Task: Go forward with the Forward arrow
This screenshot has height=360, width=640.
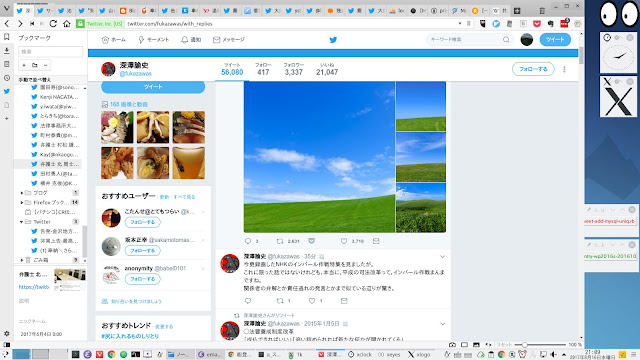Action: (x=20, y=24)
